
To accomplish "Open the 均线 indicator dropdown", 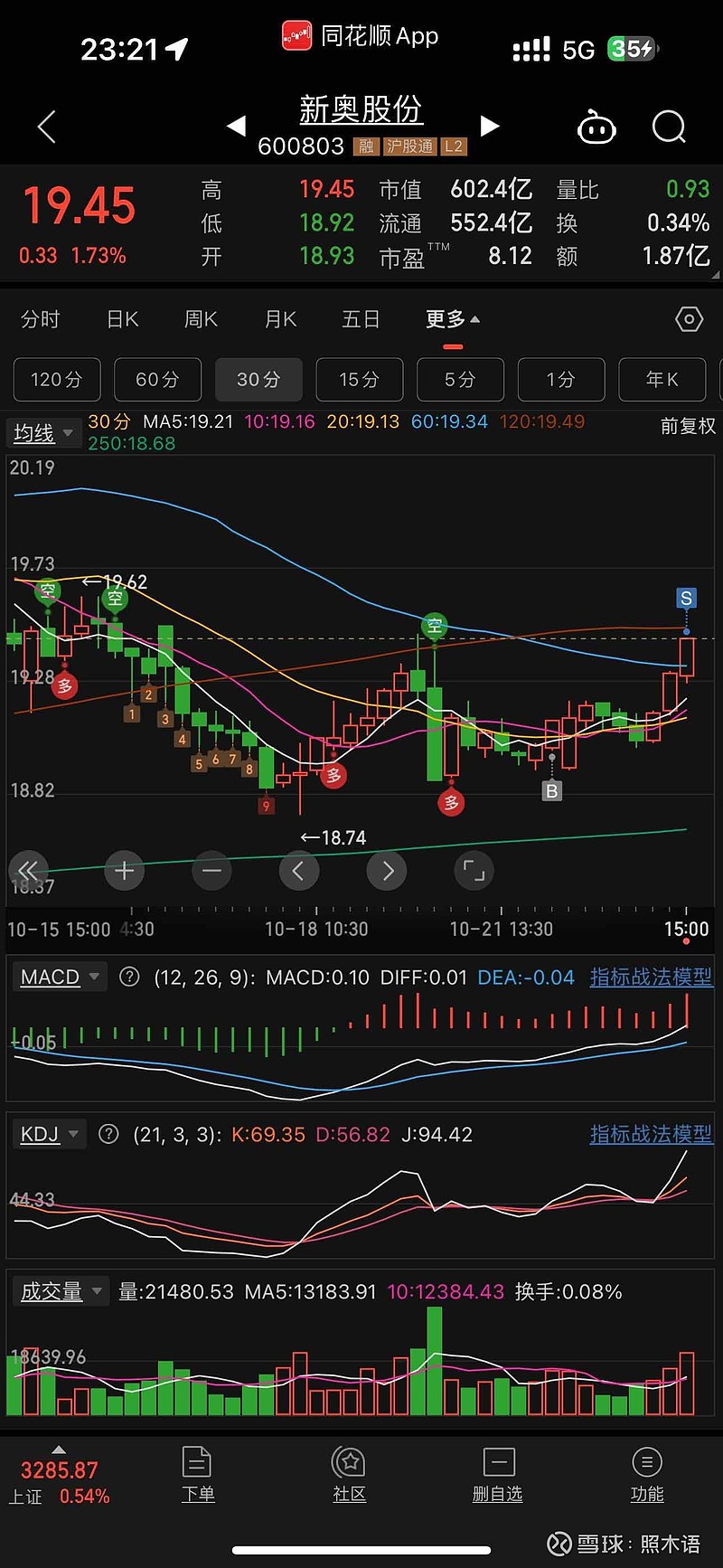I will coord(44,433).
